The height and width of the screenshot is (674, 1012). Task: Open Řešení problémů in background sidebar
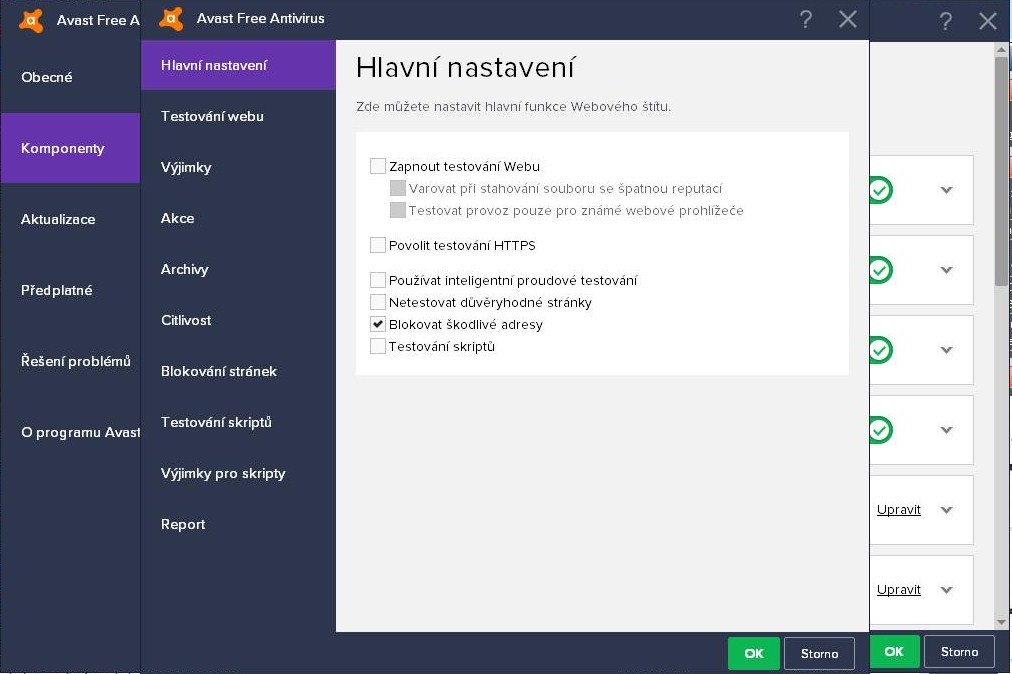click(70, 362)
